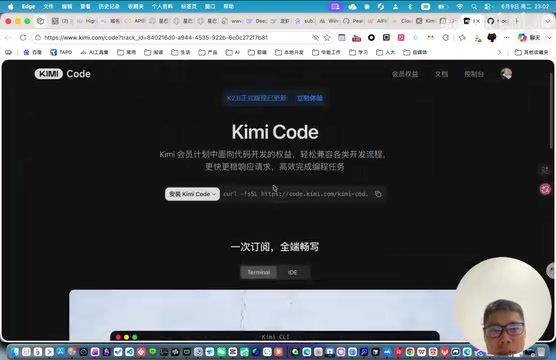Click the pink floating sidebar icon

545,189
